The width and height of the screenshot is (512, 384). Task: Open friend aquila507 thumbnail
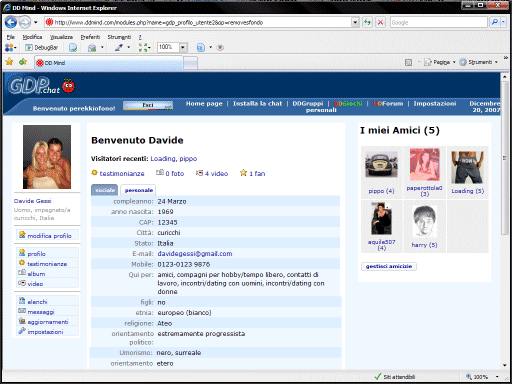point(381,219)
